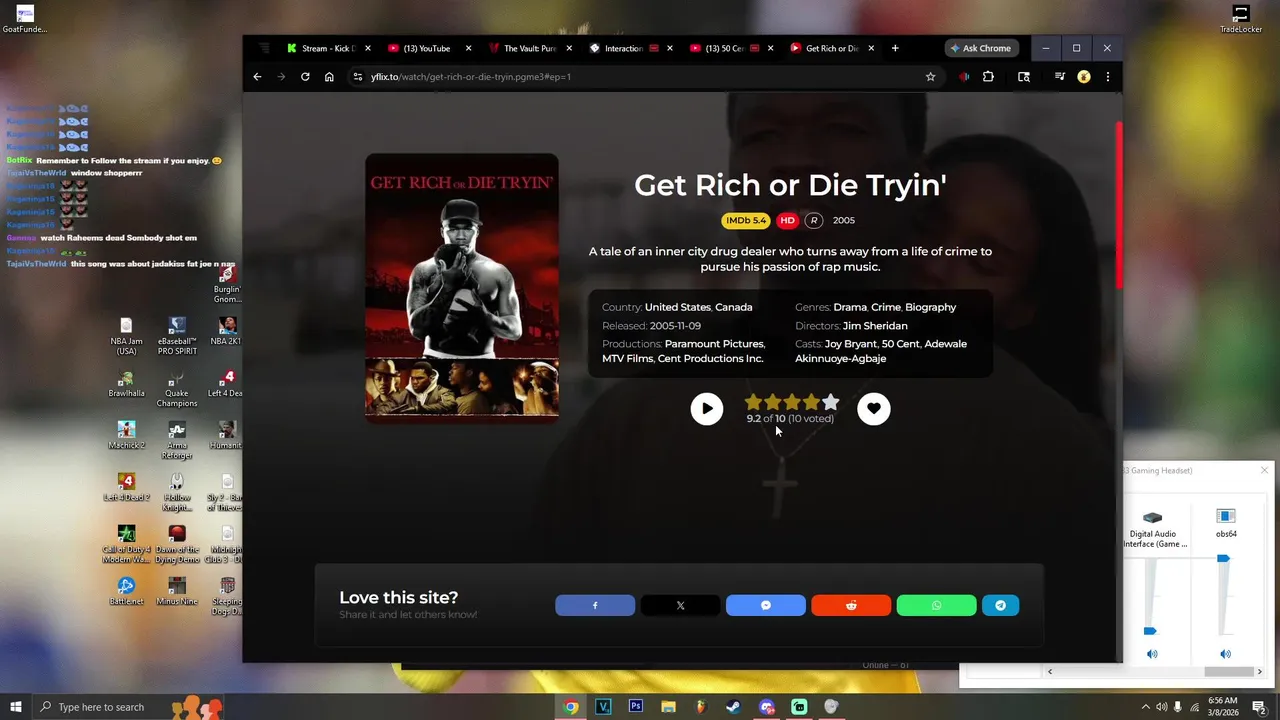Select the Arma Reforger desktop shortcut
Screen dimensions: 1280x720
pyautogui.click(x=177, y=441)
